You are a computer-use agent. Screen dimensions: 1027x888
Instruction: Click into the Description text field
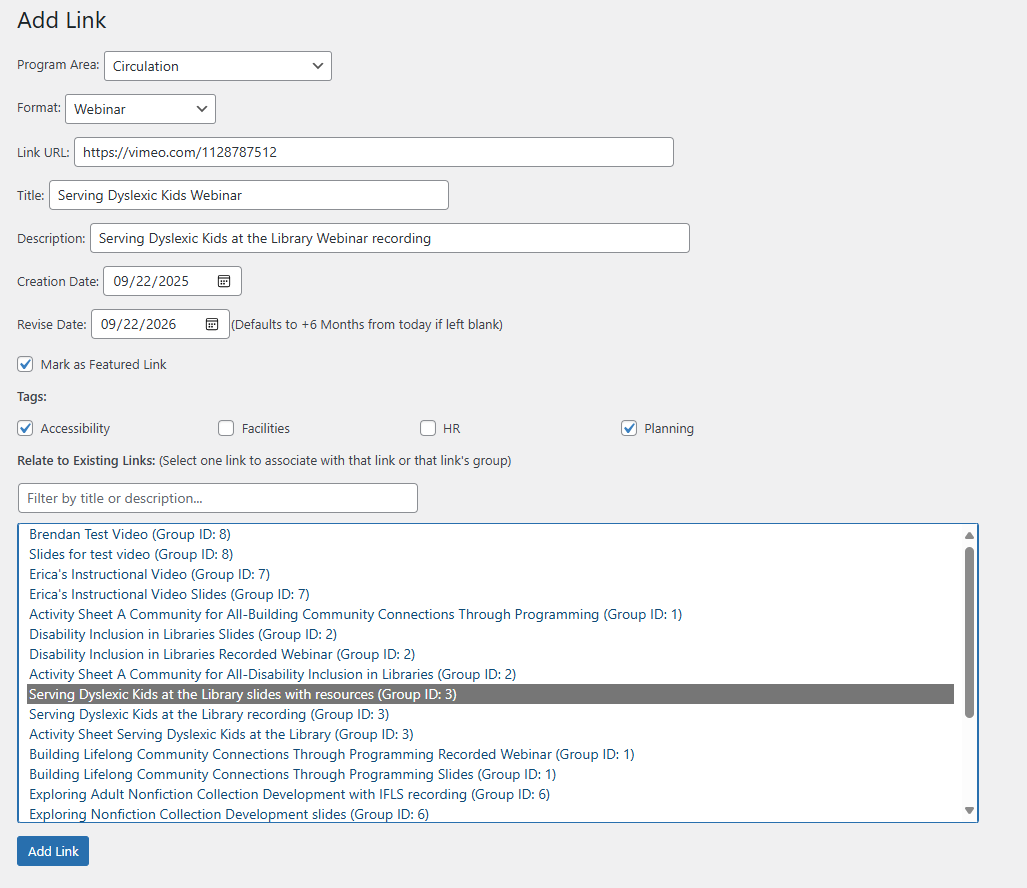point(389,238)
